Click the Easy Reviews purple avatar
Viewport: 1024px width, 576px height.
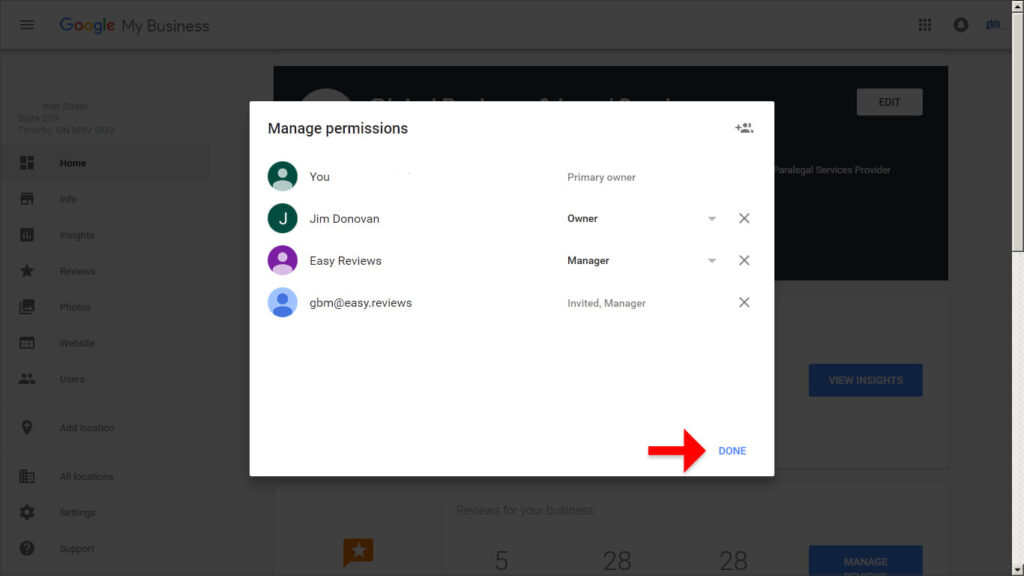(282, 260)
